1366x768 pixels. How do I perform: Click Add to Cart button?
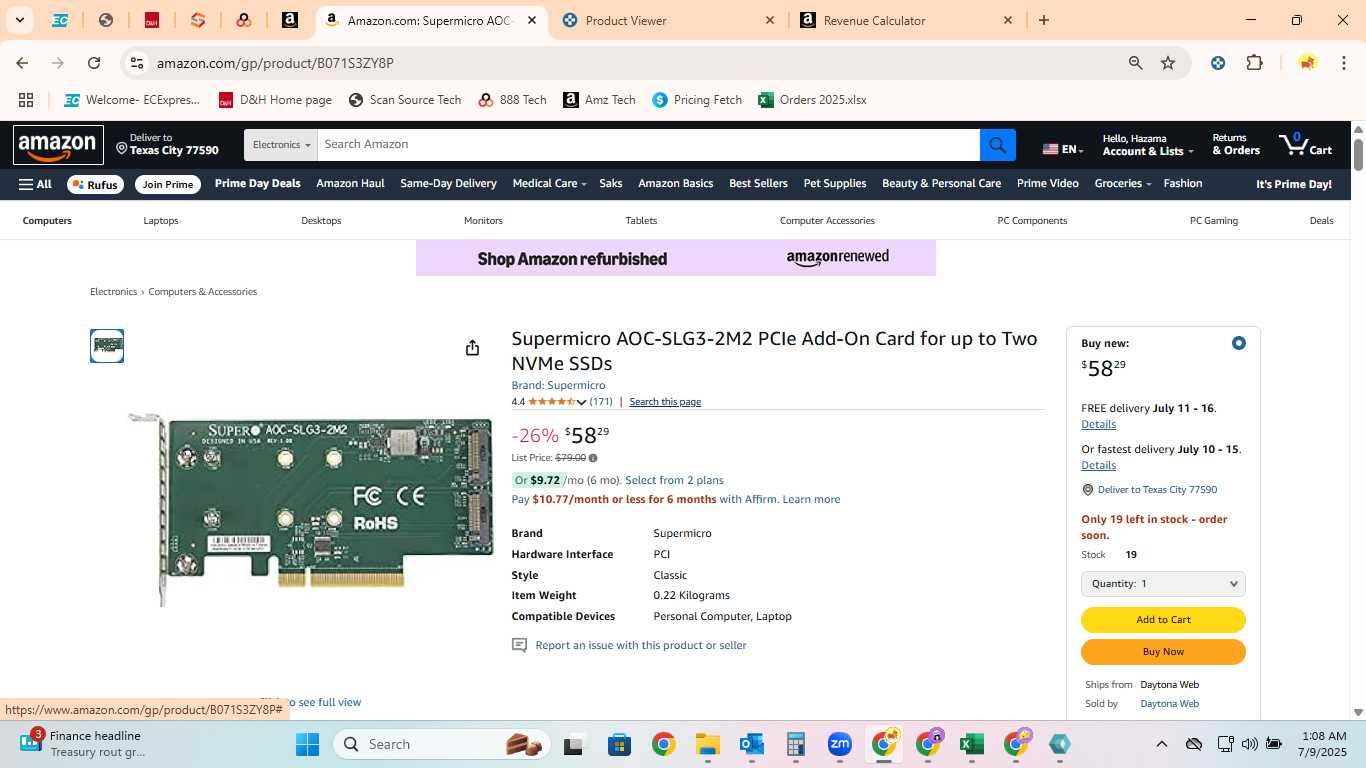pos(1163,620)
